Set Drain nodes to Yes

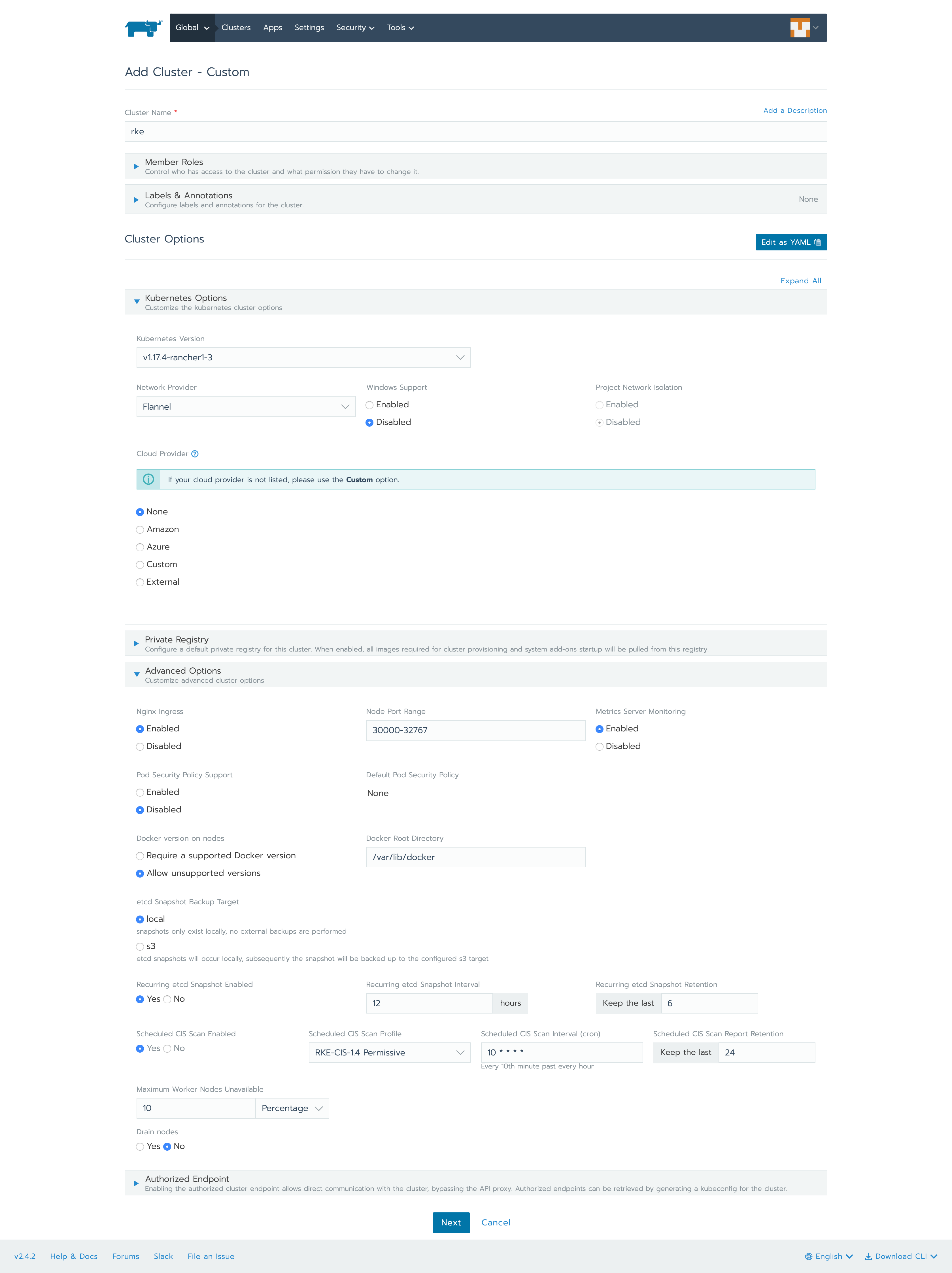pos(140,1146)
